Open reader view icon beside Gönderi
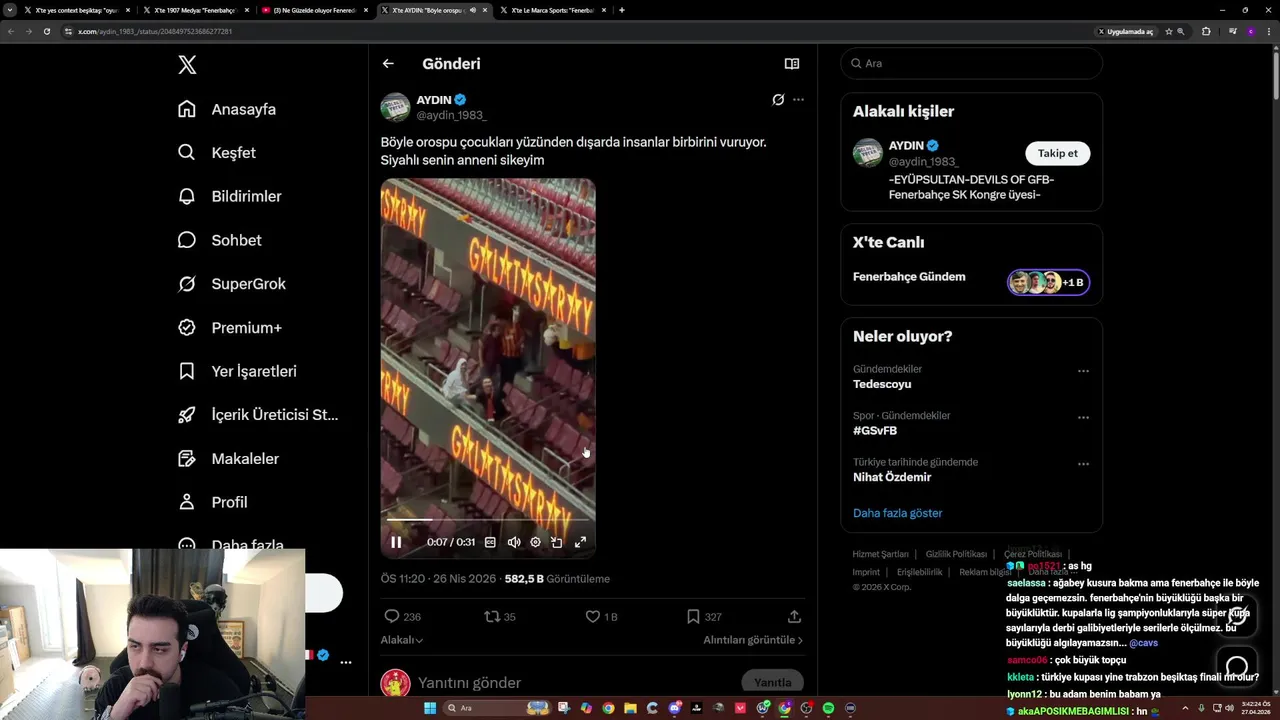Image resolution: width=1280 pixels, height=720 pixels. pyautogui.click(x=792, y=64)
